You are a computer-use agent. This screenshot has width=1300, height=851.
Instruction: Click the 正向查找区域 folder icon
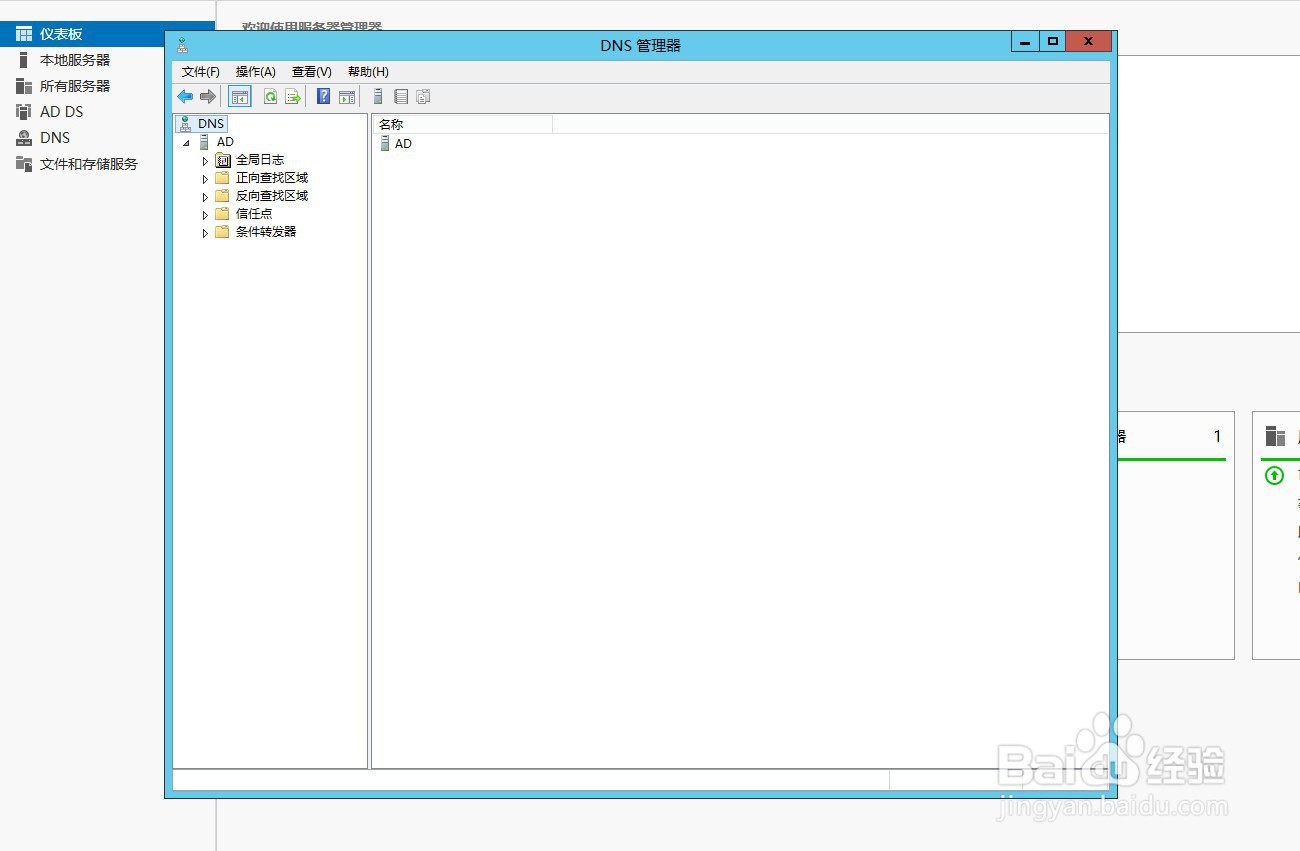click(223, 178)
